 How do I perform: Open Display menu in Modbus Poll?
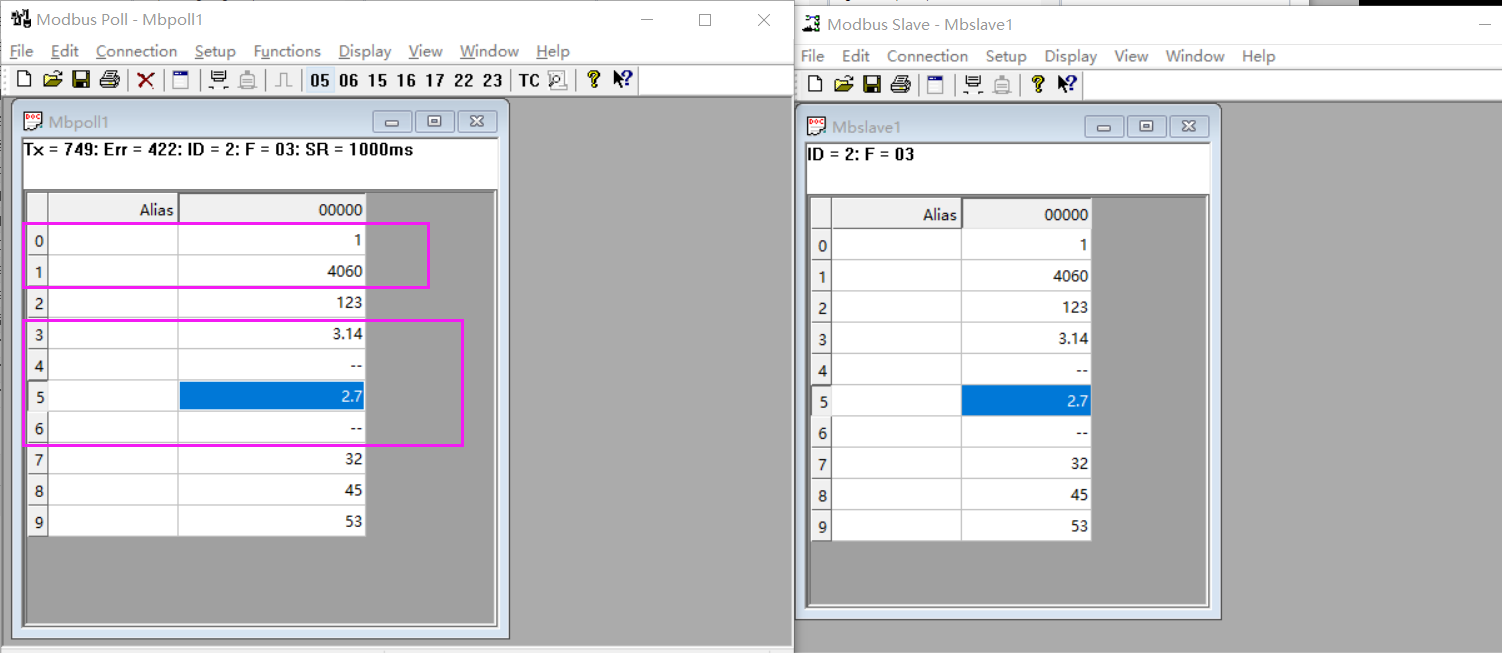[x=365, y=51]
